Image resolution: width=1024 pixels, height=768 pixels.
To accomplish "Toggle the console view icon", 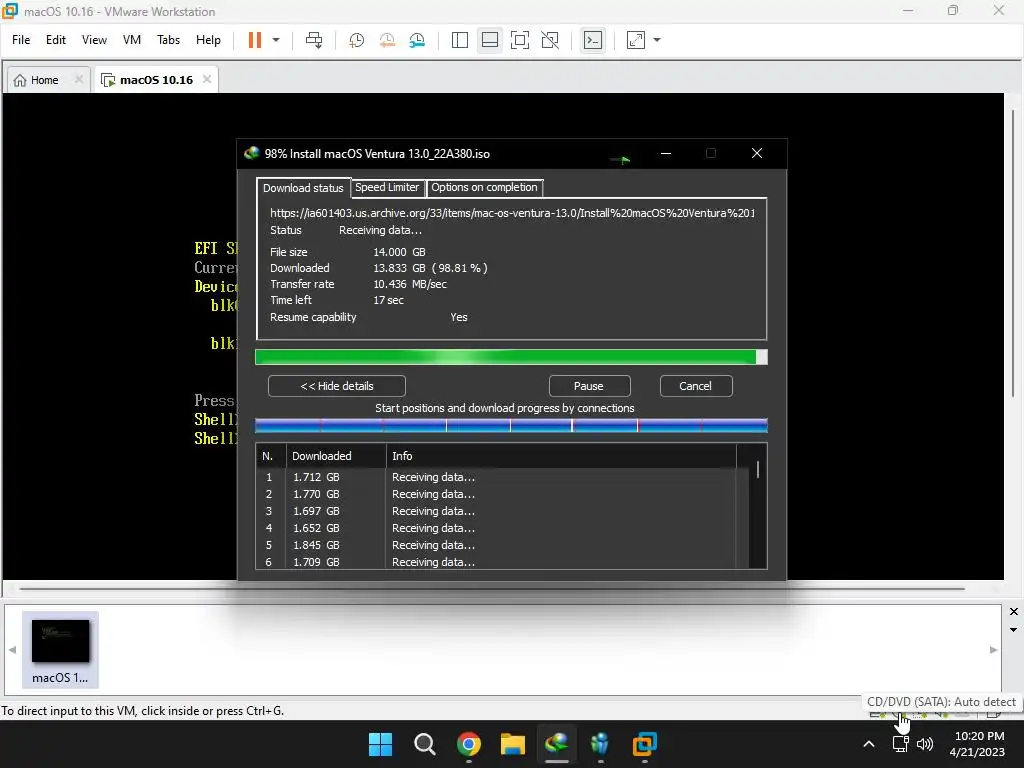I will [x=593, y=40].
